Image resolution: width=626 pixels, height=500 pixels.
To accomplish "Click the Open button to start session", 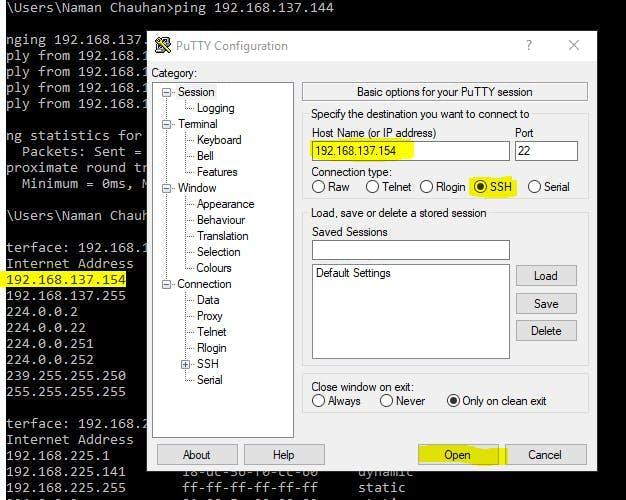I will [458, 454].
